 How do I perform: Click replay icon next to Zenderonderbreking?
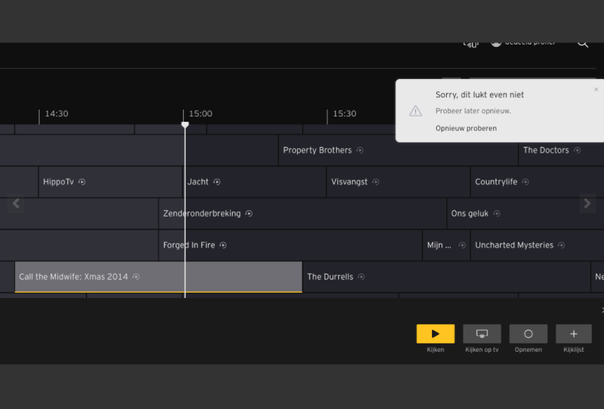tap(249, 213)
